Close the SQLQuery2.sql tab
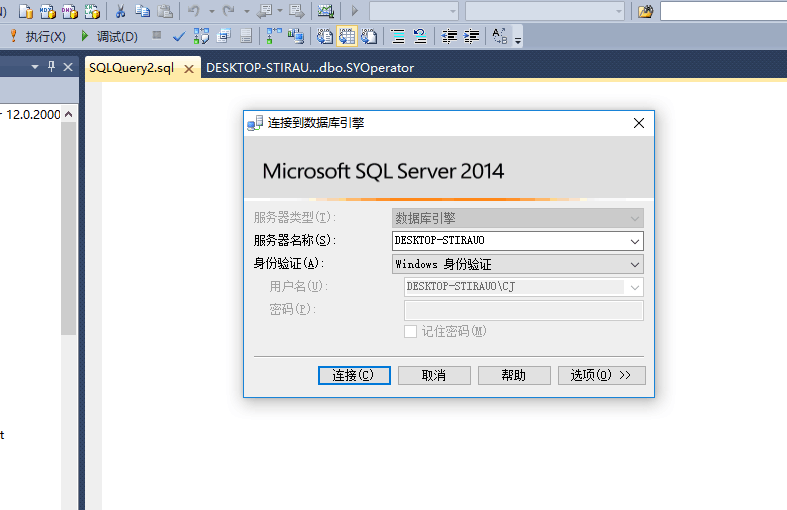The image size is (787, 510). [x=189, y=69]
